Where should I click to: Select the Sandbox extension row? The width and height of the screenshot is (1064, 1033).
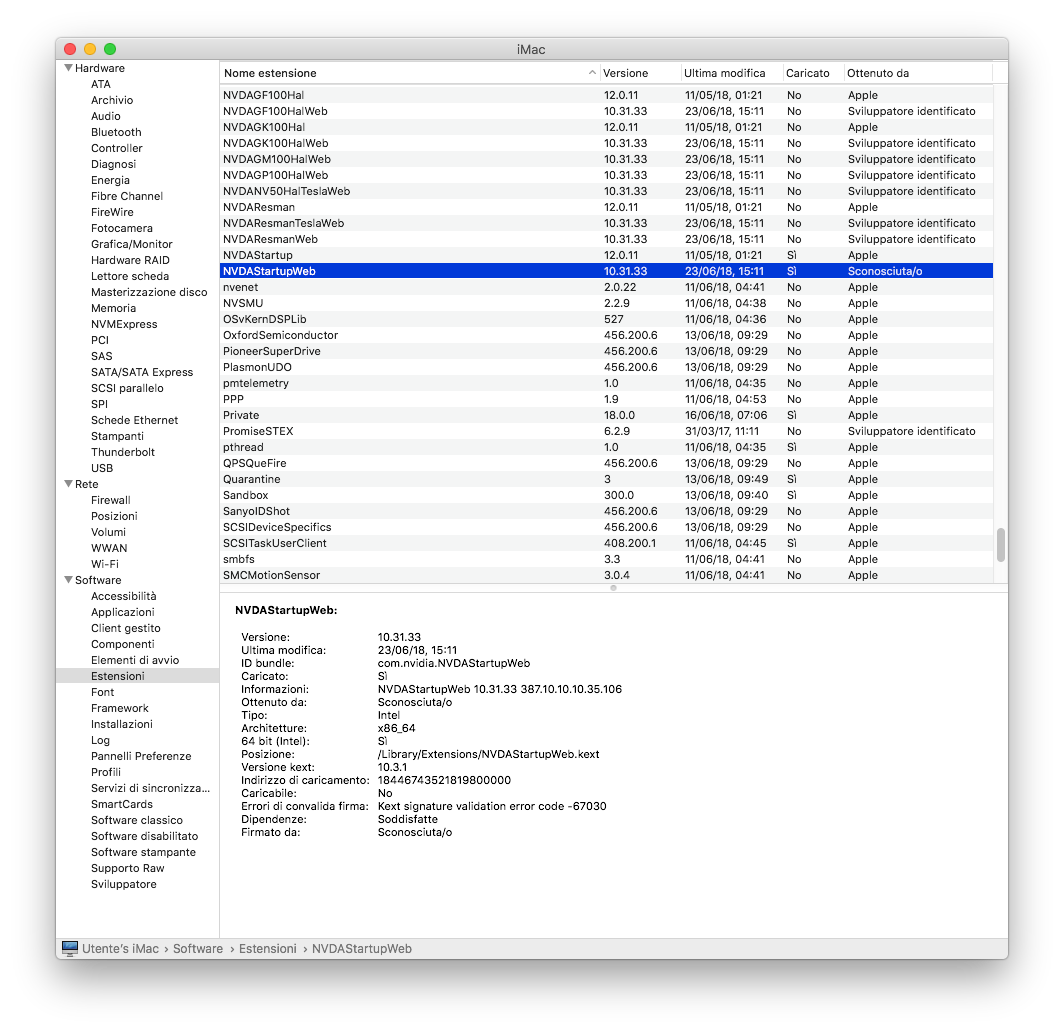[x=607, y=495]
